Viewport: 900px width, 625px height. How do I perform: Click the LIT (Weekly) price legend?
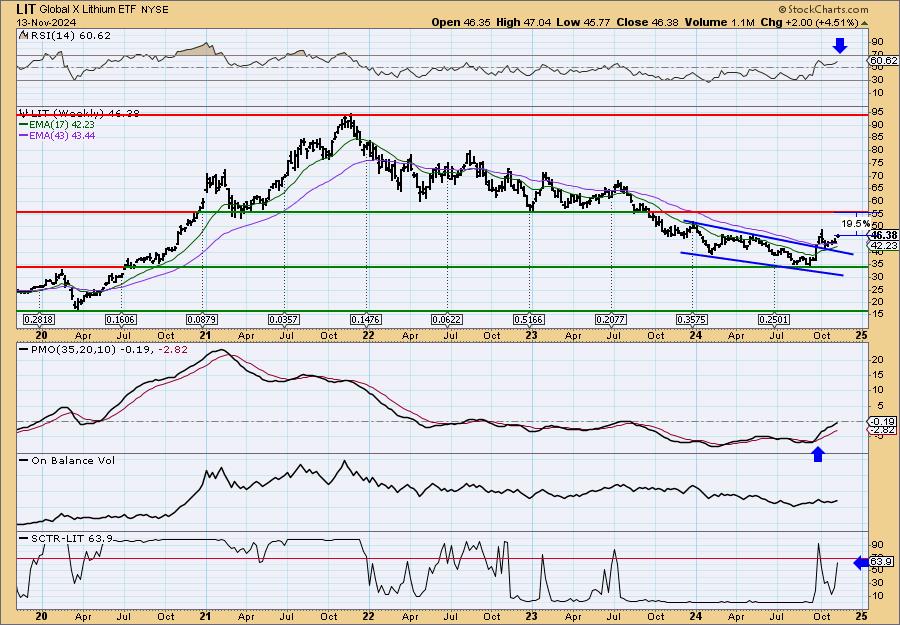coord(79,113)
